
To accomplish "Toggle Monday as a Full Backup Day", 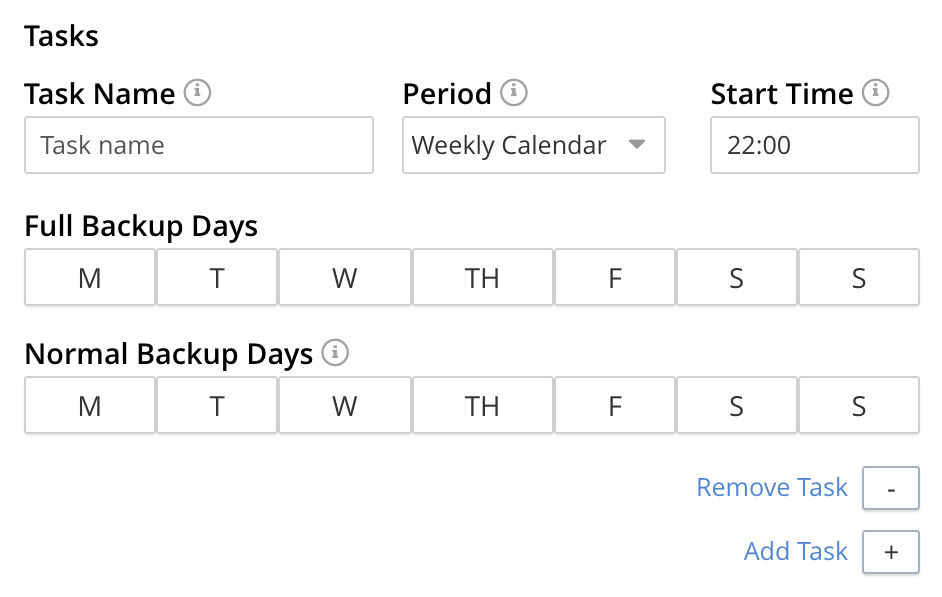I will pos(89,277).
